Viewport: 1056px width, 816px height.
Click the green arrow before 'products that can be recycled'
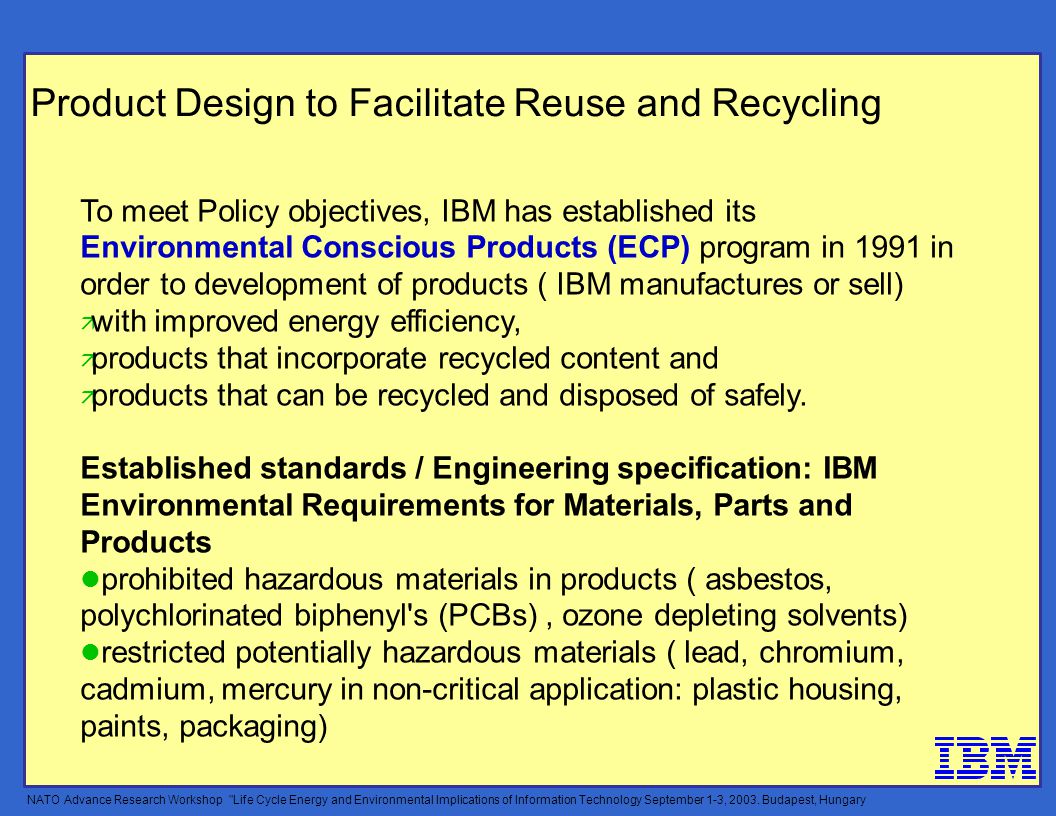pos(86,398)
